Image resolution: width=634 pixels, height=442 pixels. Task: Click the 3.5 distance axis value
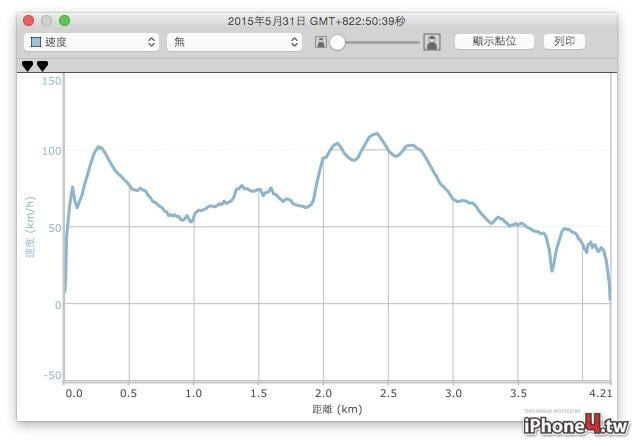518,393
